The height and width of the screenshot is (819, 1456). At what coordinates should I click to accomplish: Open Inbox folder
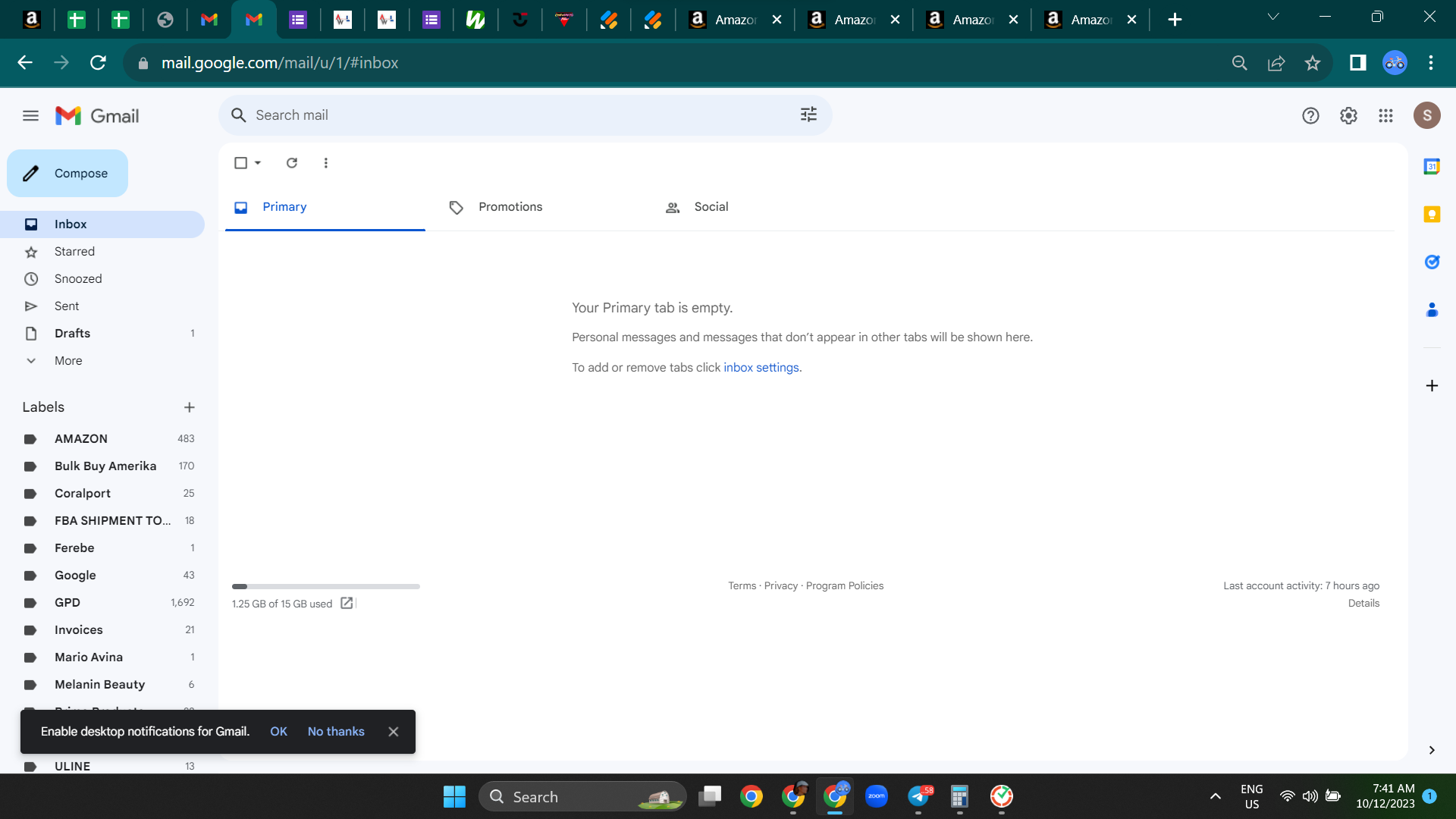point(102,224)
